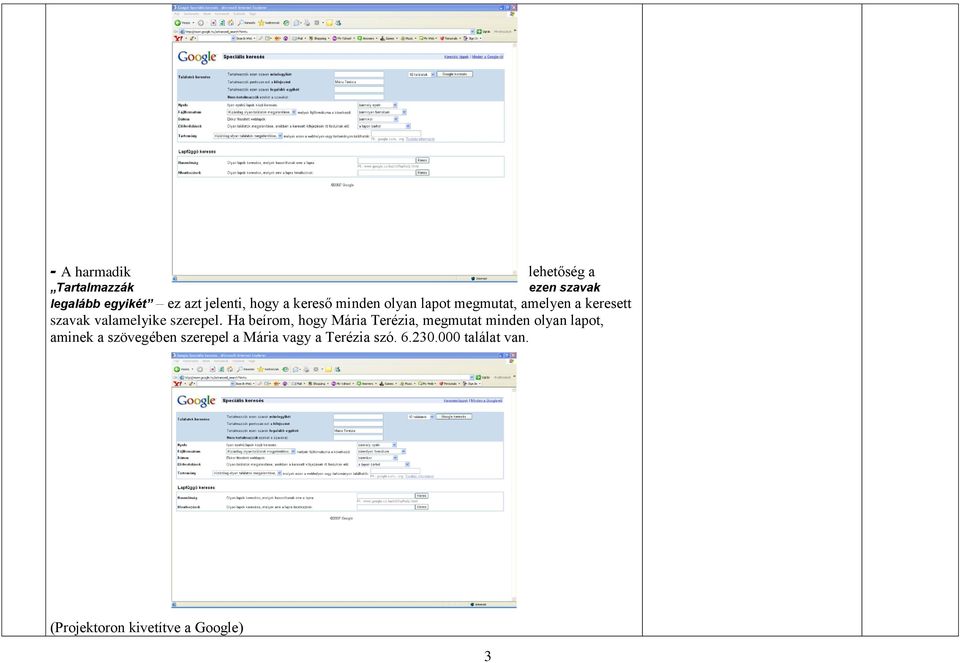The height and width of the screenshot is (663, 960).
Task: Go Home in the upper browser screenshot
Action: click(x=229, y=23)
